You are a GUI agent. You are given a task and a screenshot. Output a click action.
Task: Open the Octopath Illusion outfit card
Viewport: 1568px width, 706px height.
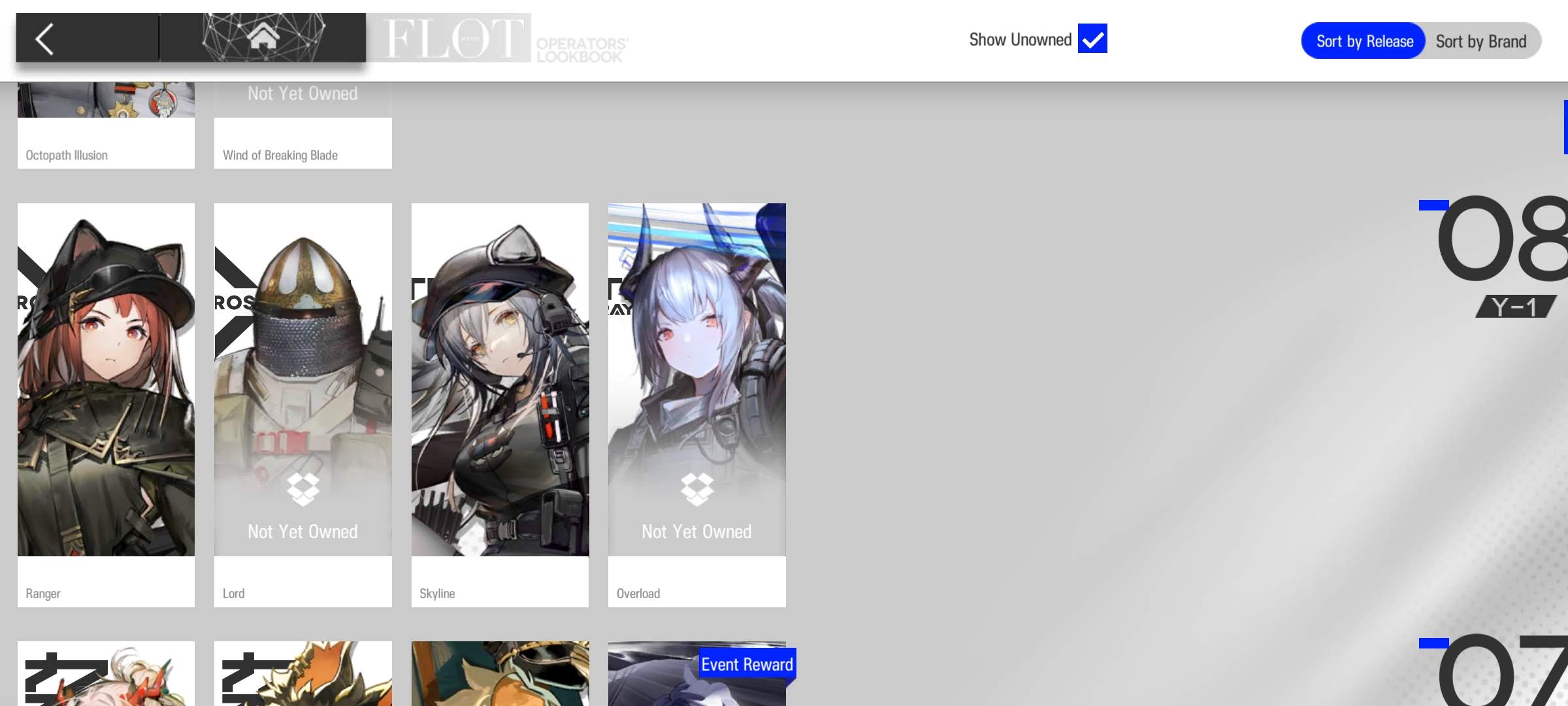coord(106,125)
